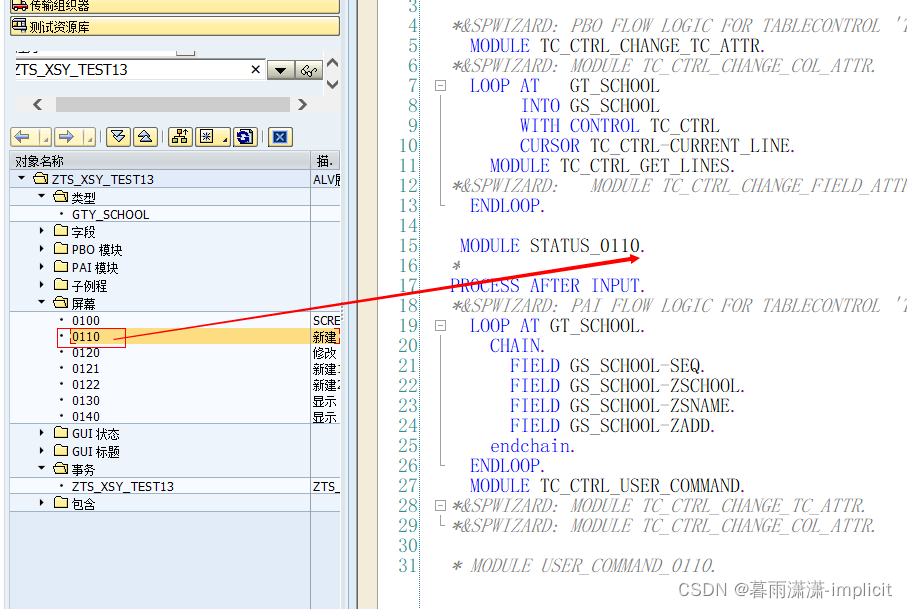This screenshot has width=907, height=609.
Task: Click MODULE TC_CTRL_USER_COMMAND line
Action: coord(607,486)
